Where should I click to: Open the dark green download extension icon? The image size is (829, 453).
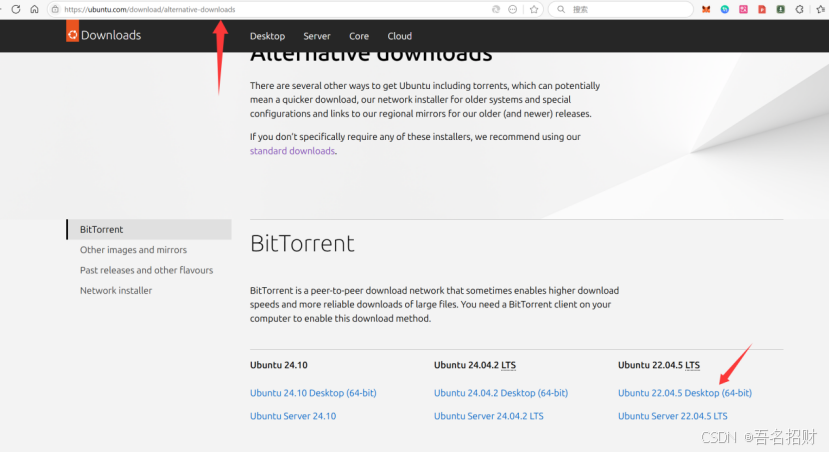click(780, 9)
